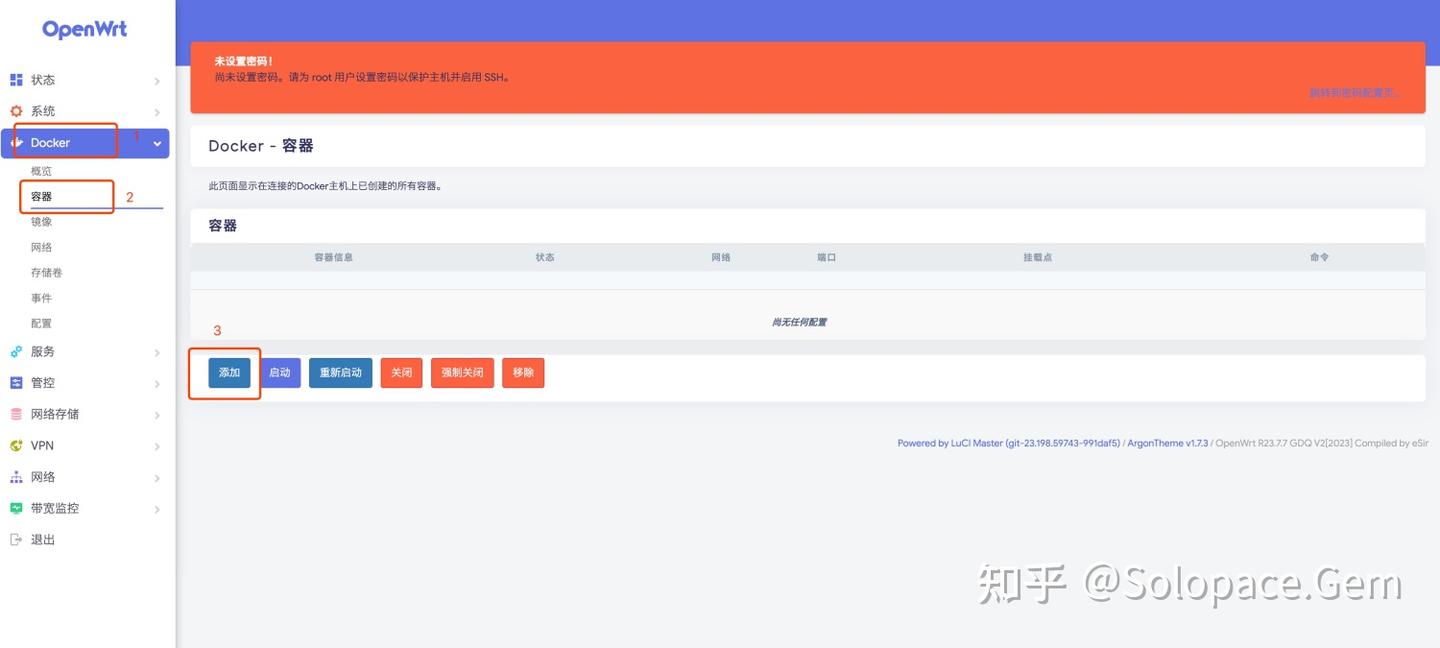Click the 系统 gear icon
Viewport: 1440px width, 648px height.
[x=15, y=111]
